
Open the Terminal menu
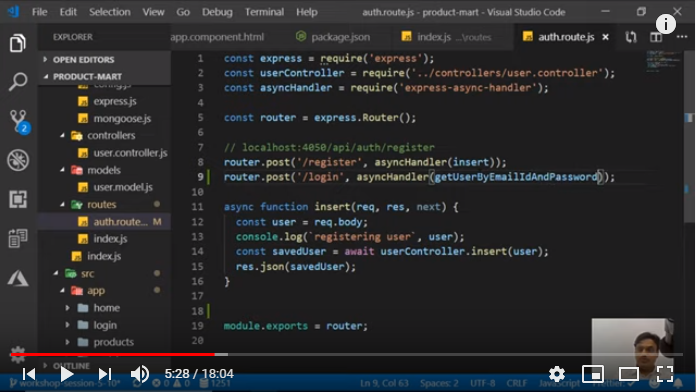264,12
